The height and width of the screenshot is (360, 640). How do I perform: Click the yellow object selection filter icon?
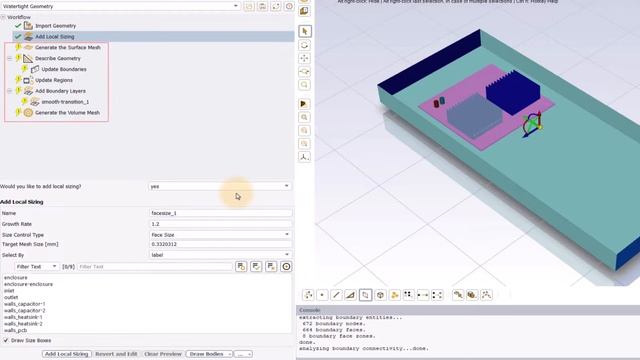pos(394,295)
